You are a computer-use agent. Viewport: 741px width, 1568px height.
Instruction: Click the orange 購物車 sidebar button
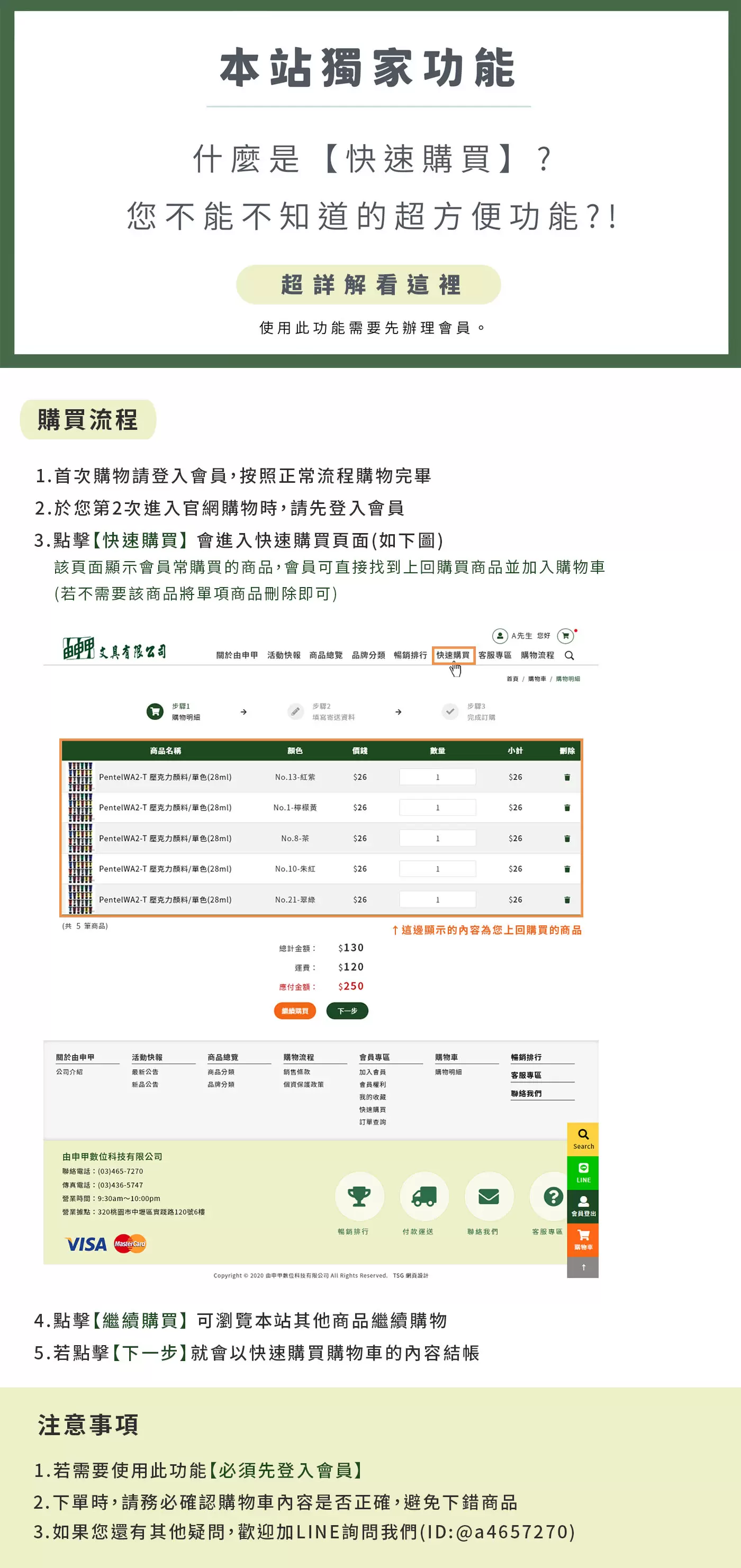click(583, 1240)
